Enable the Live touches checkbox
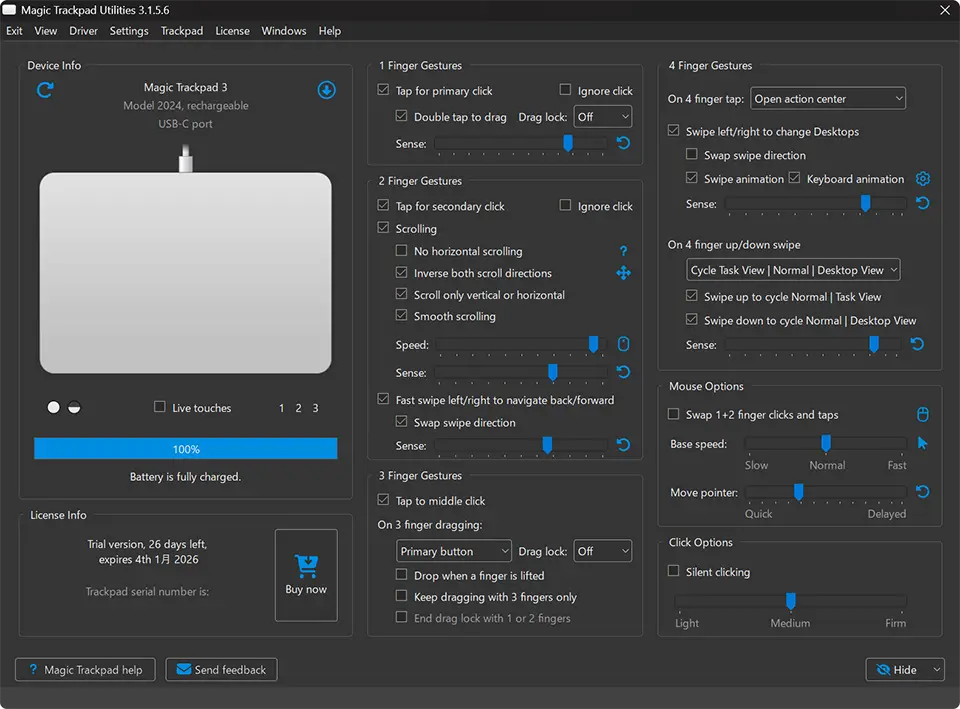The height and width of the screenshot is (709, 960). (160, 408)
